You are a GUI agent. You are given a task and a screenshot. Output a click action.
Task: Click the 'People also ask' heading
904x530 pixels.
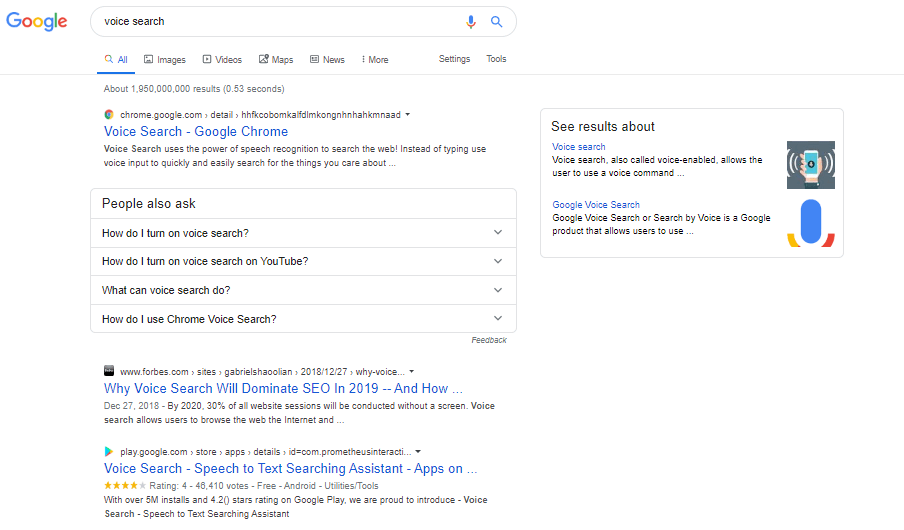[149, 204]
